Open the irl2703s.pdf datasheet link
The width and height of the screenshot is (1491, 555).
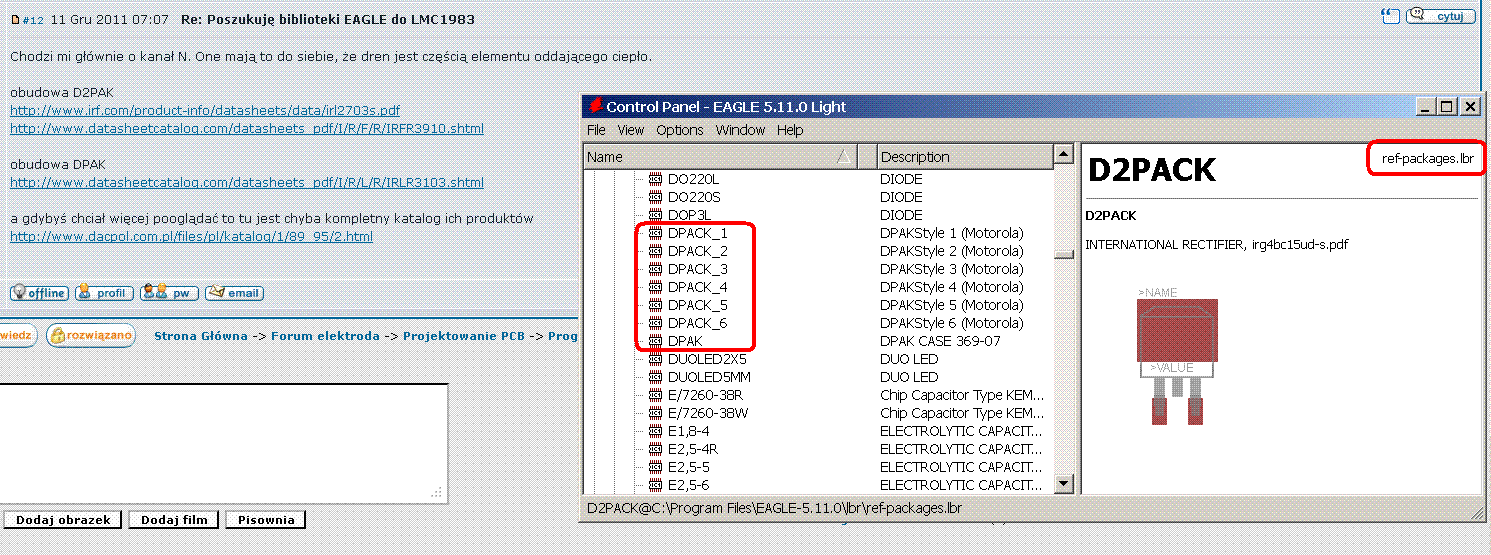click(205, 110)
